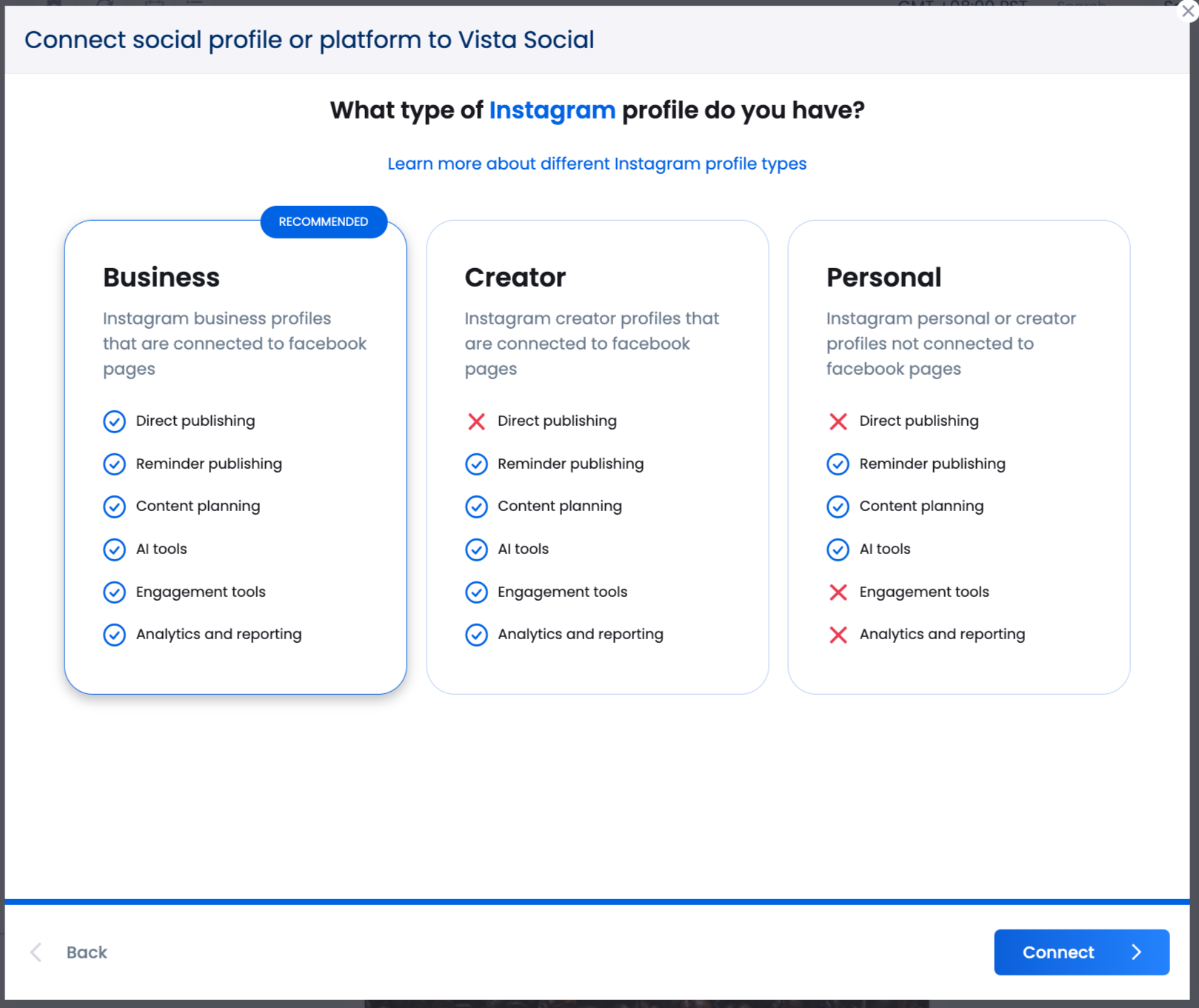Open Learn more about Instagram profile types link
Viewport: 1199px width, 1008px height.
pos(597,164)
